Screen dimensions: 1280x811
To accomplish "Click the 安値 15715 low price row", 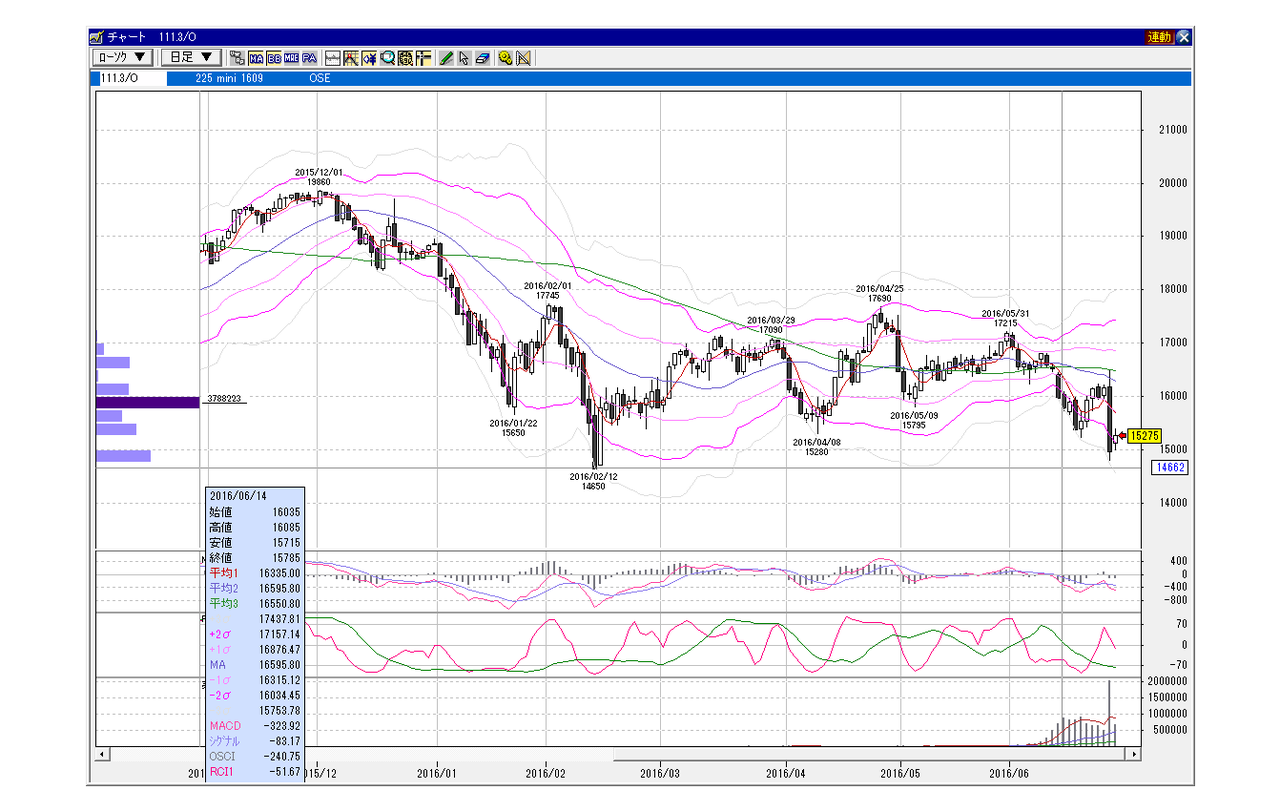I will coord(253,543).
